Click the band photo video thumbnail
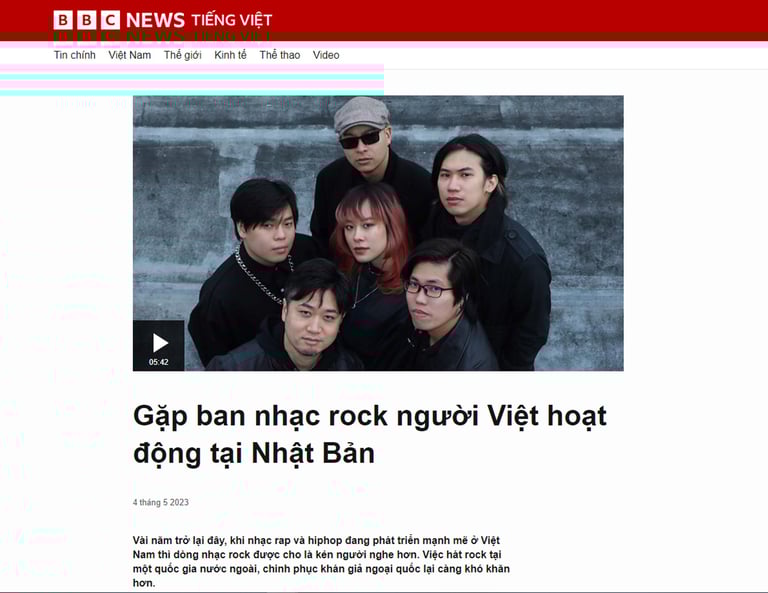 coord(378,233)
